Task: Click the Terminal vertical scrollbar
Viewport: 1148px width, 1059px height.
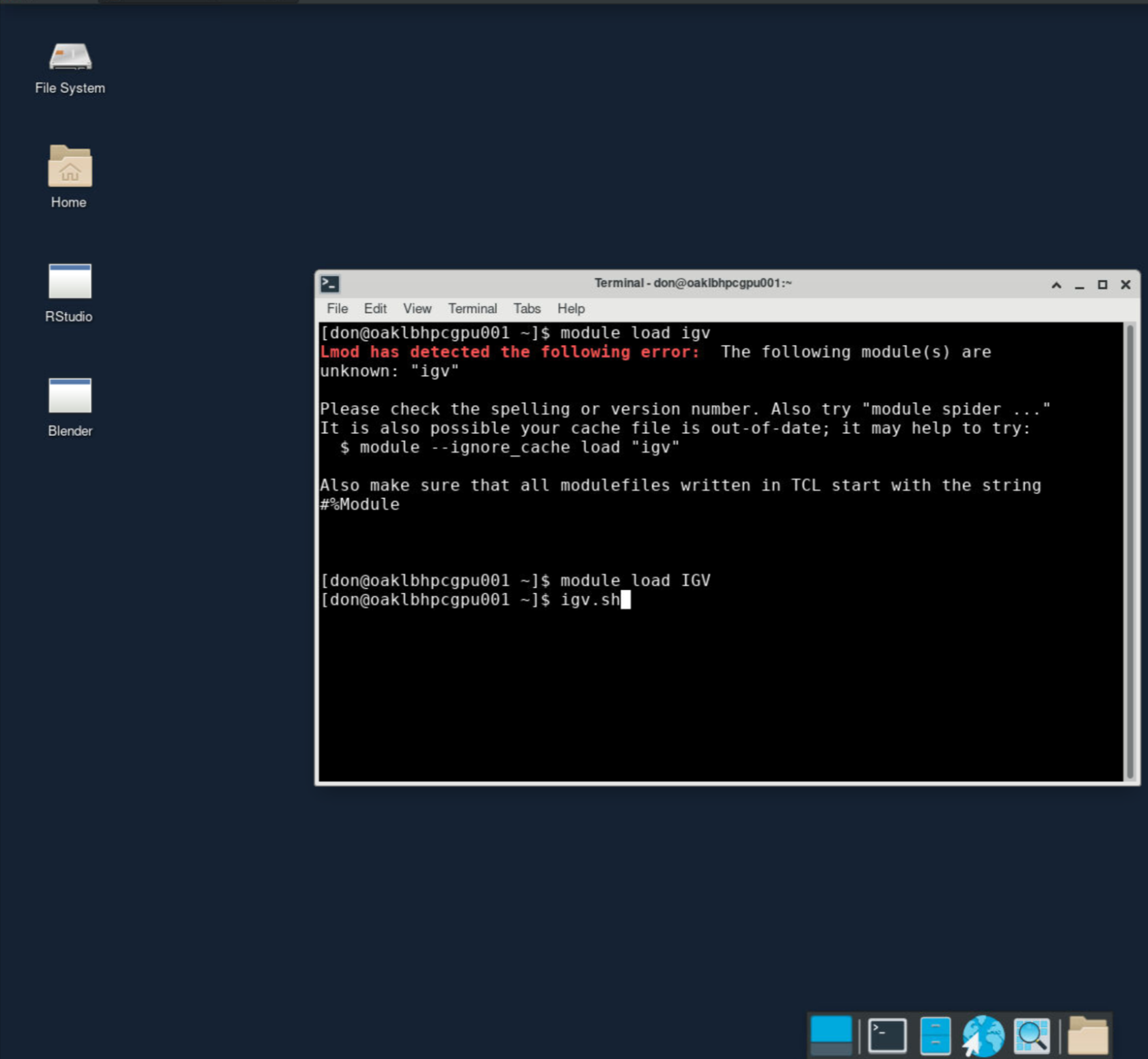Action: click(x=1130, y=552)
